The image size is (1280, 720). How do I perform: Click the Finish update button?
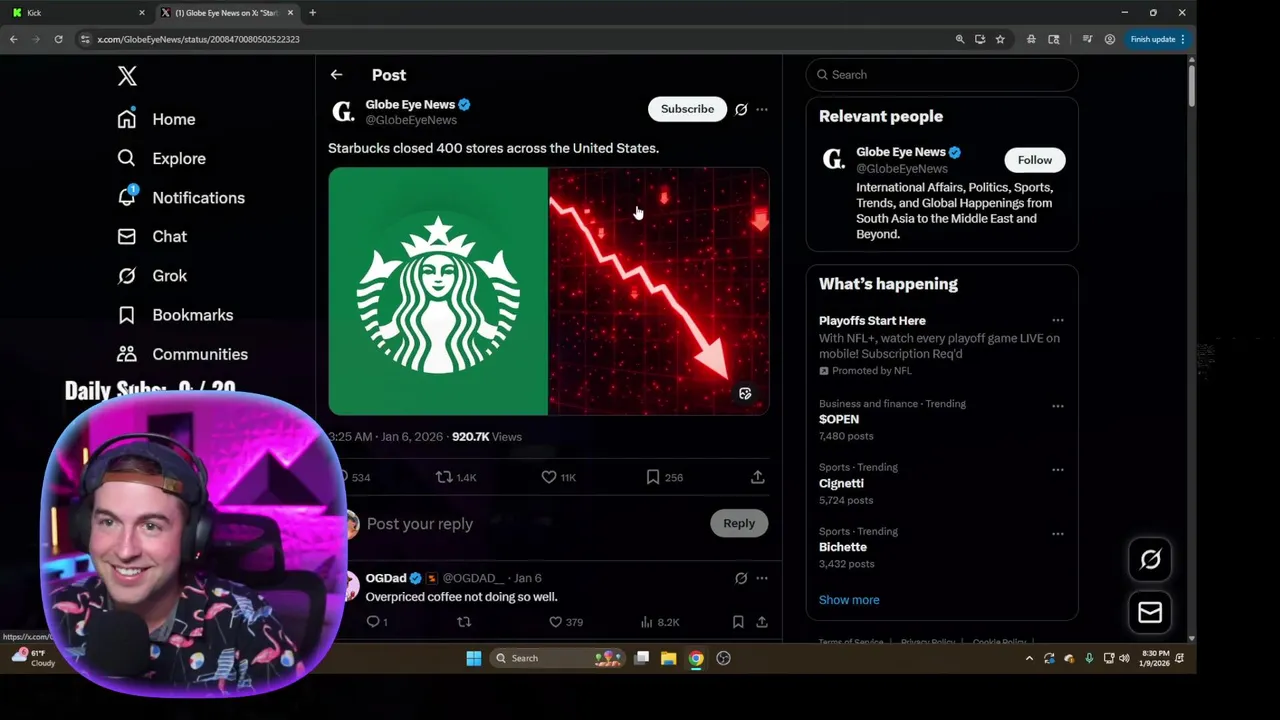1157,39
